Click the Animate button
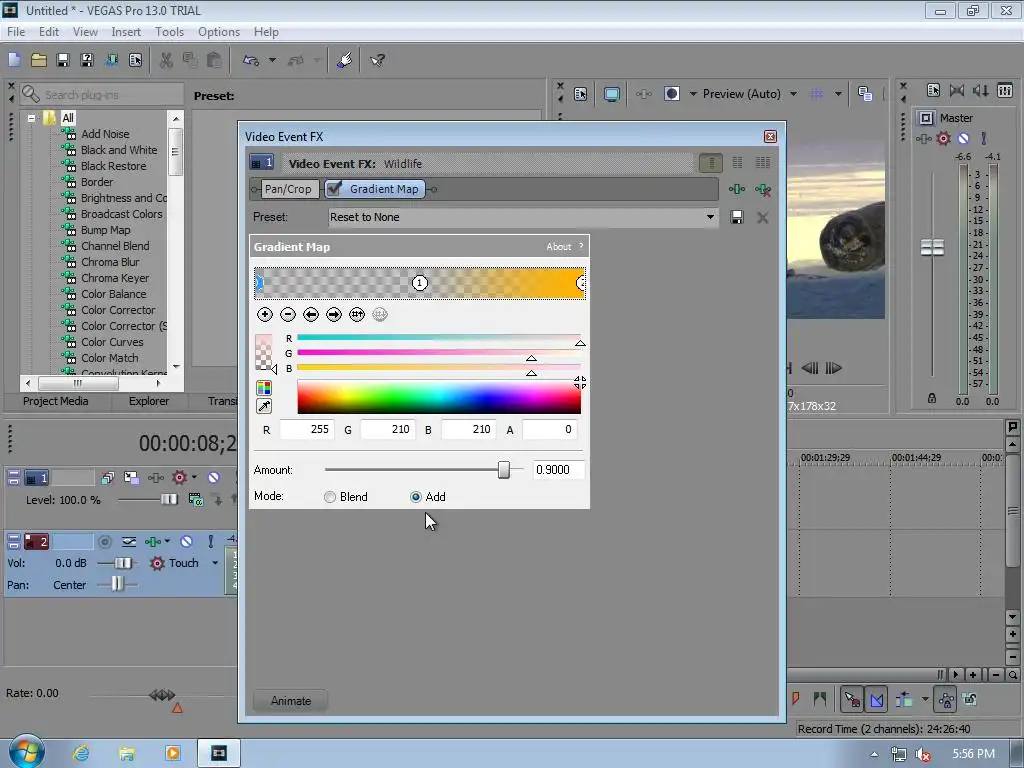 [x=291, y=701]
